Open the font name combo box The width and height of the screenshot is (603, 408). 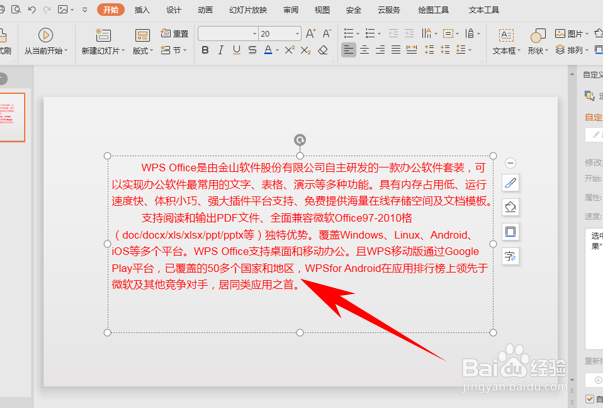pos(228,34)
